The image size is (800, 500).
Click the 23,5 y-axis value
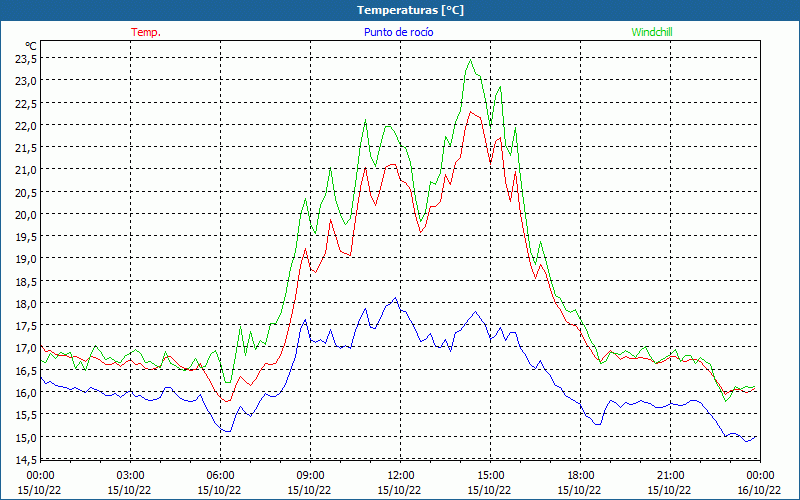tap(26, 58)
